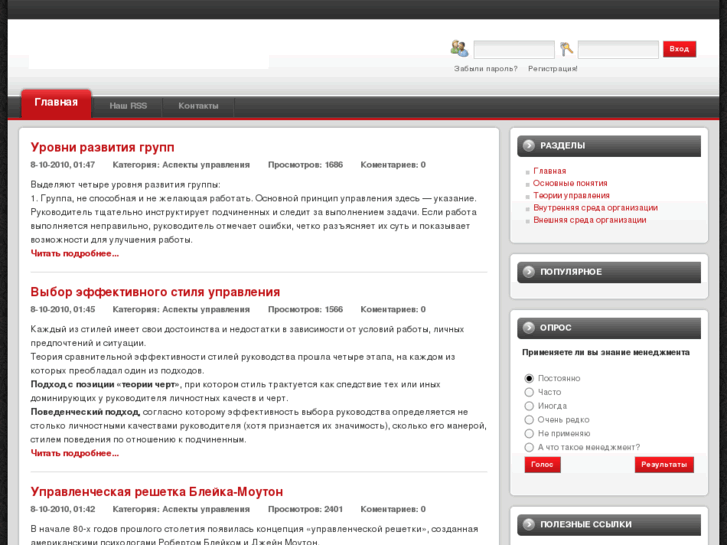Select the Часто poll option
Viewport: 727px width, 545px height.
tap(529, 392)
